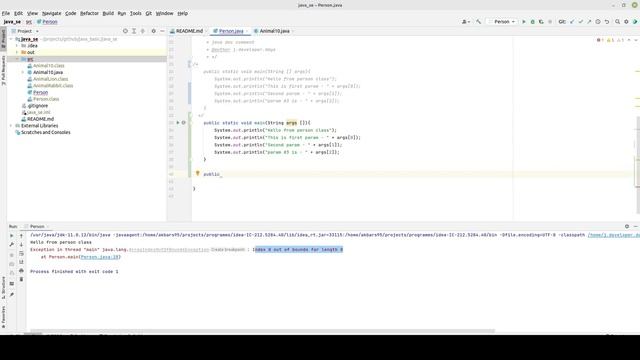
Task: Show Git history clock icon
Action: click(x=598, y=22)
